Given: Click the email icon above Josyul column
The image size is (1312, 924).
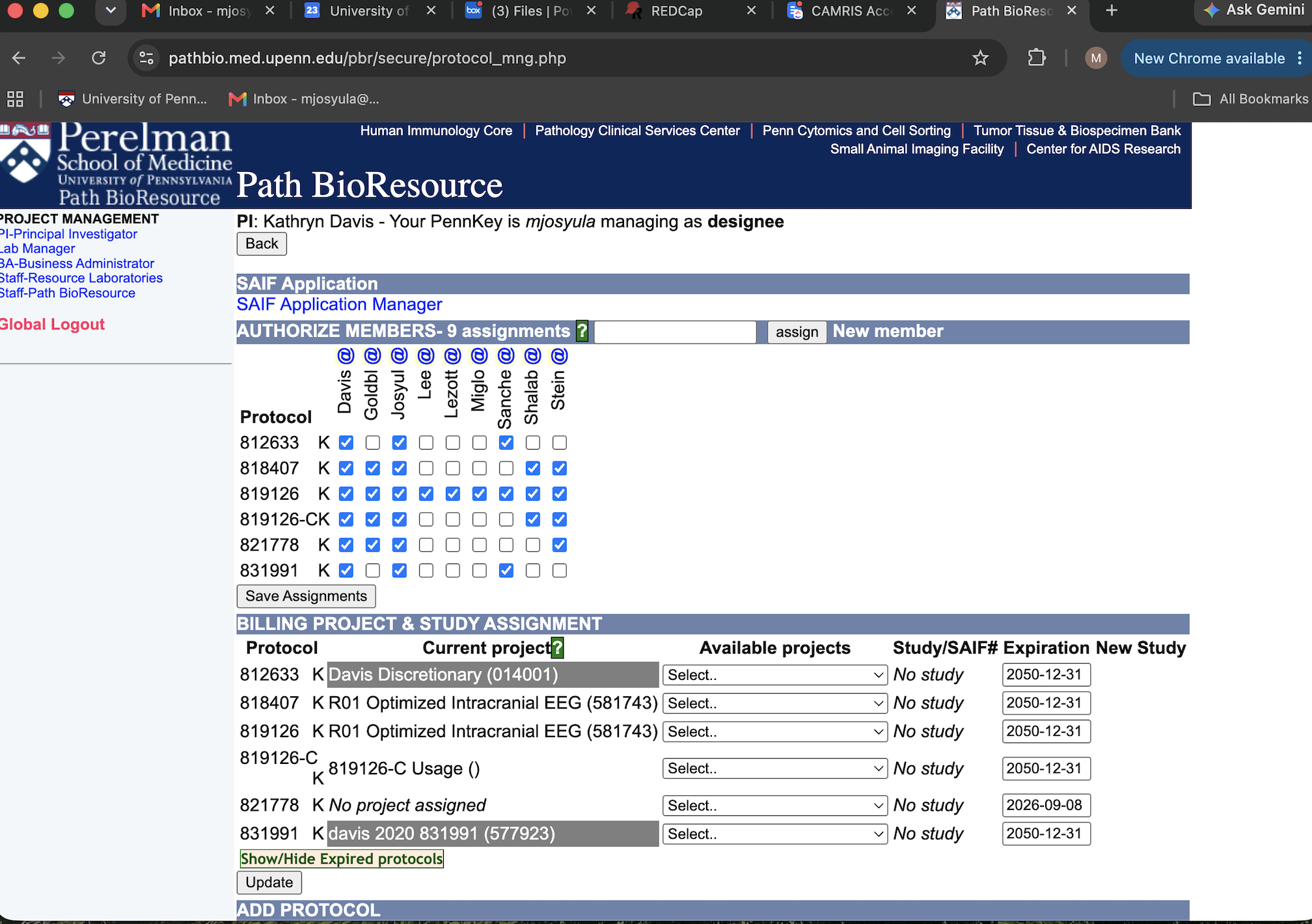Looking at the screenshot, I should [x=399, y=356].
